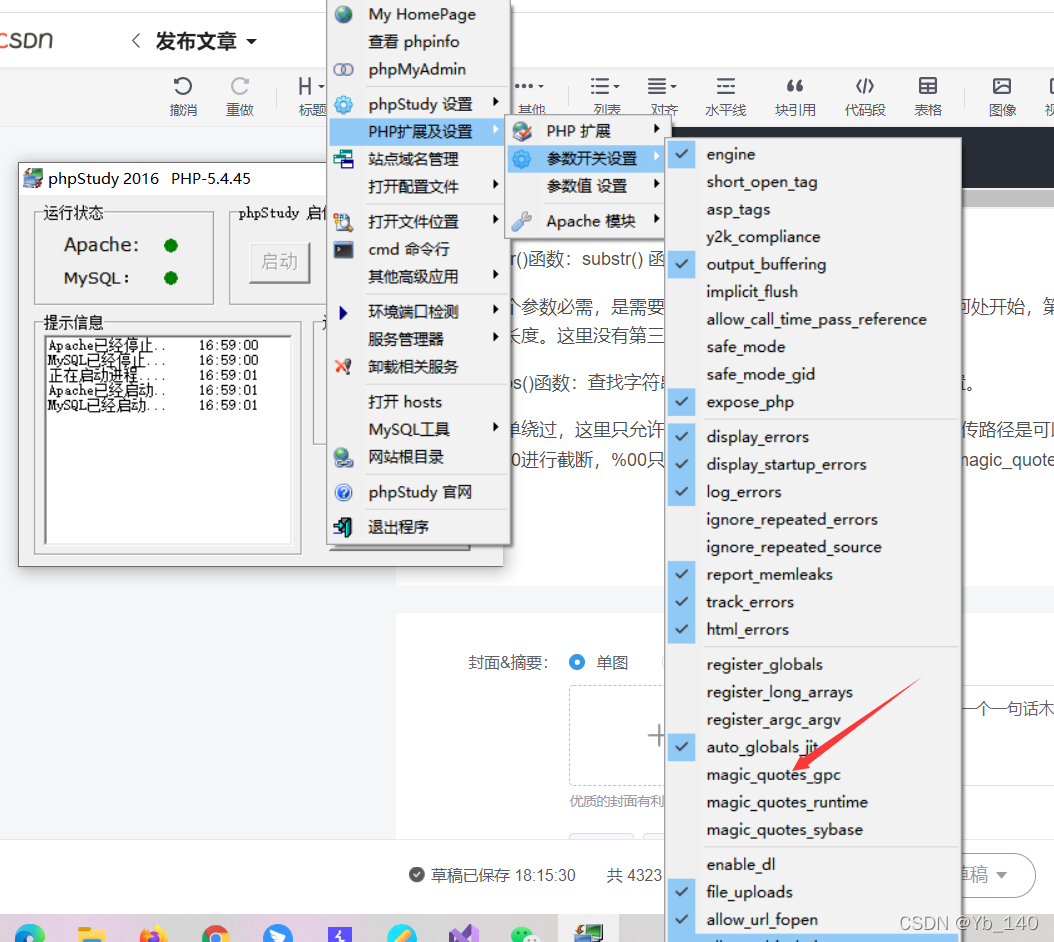Click the CSDN logo
This screenshot has height=942, width=1054.
(x=26, y=40)
